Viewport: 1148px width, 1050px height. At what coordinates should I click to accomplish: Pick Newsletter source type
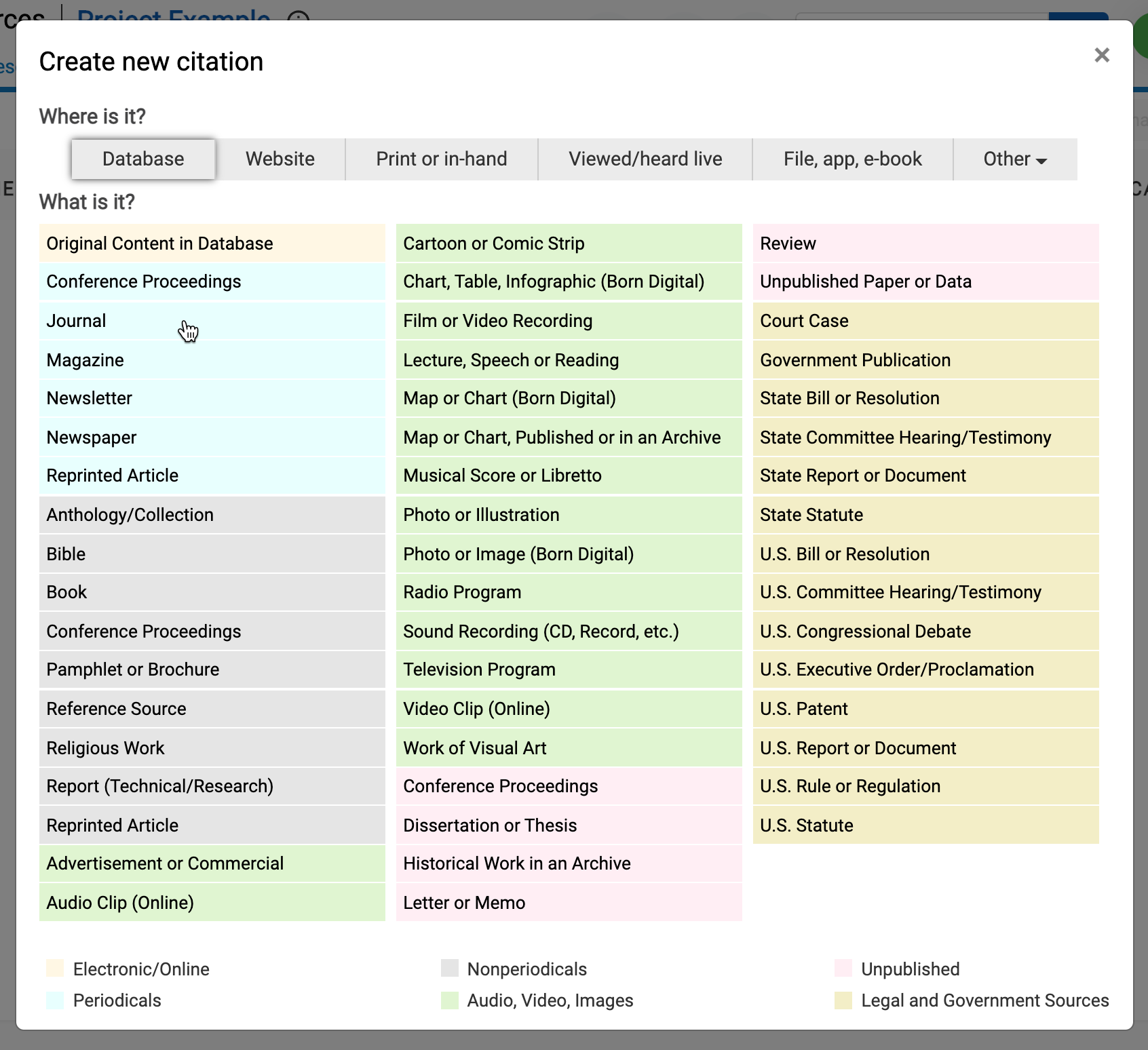point(212,398)
